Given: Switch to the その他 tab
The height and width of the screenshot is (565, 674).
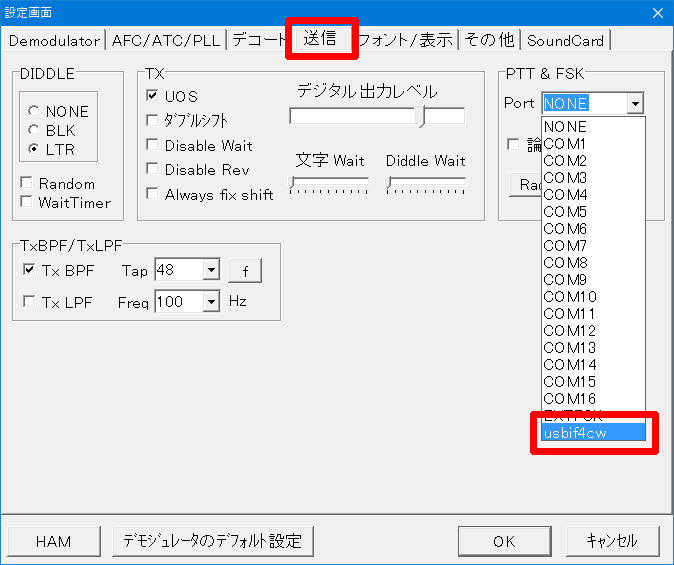Looking at the screenshot, I should pyautogui.click(x=489, y=40).
